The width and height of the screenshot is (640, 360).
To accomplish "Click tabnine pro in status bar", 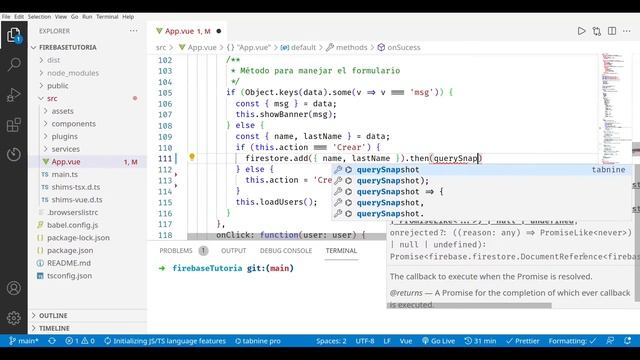I will click(x=258, y=341).
